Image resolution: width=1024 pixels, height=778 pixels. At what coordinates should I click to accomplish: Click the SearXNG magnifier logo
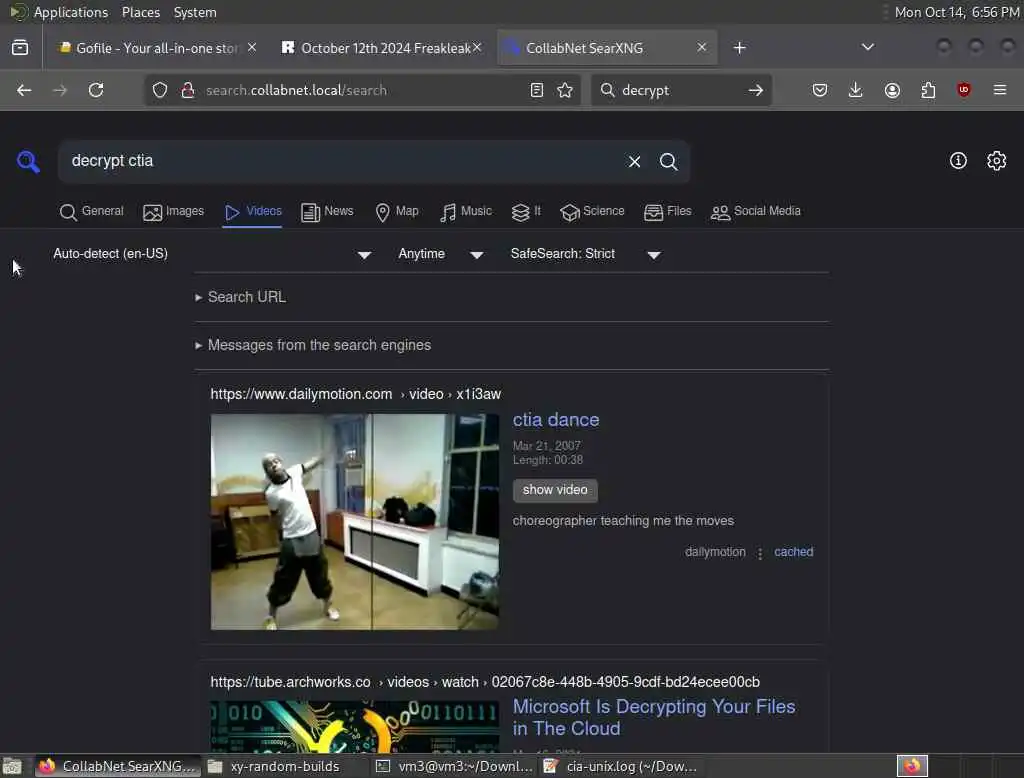[x=28, y=161]
